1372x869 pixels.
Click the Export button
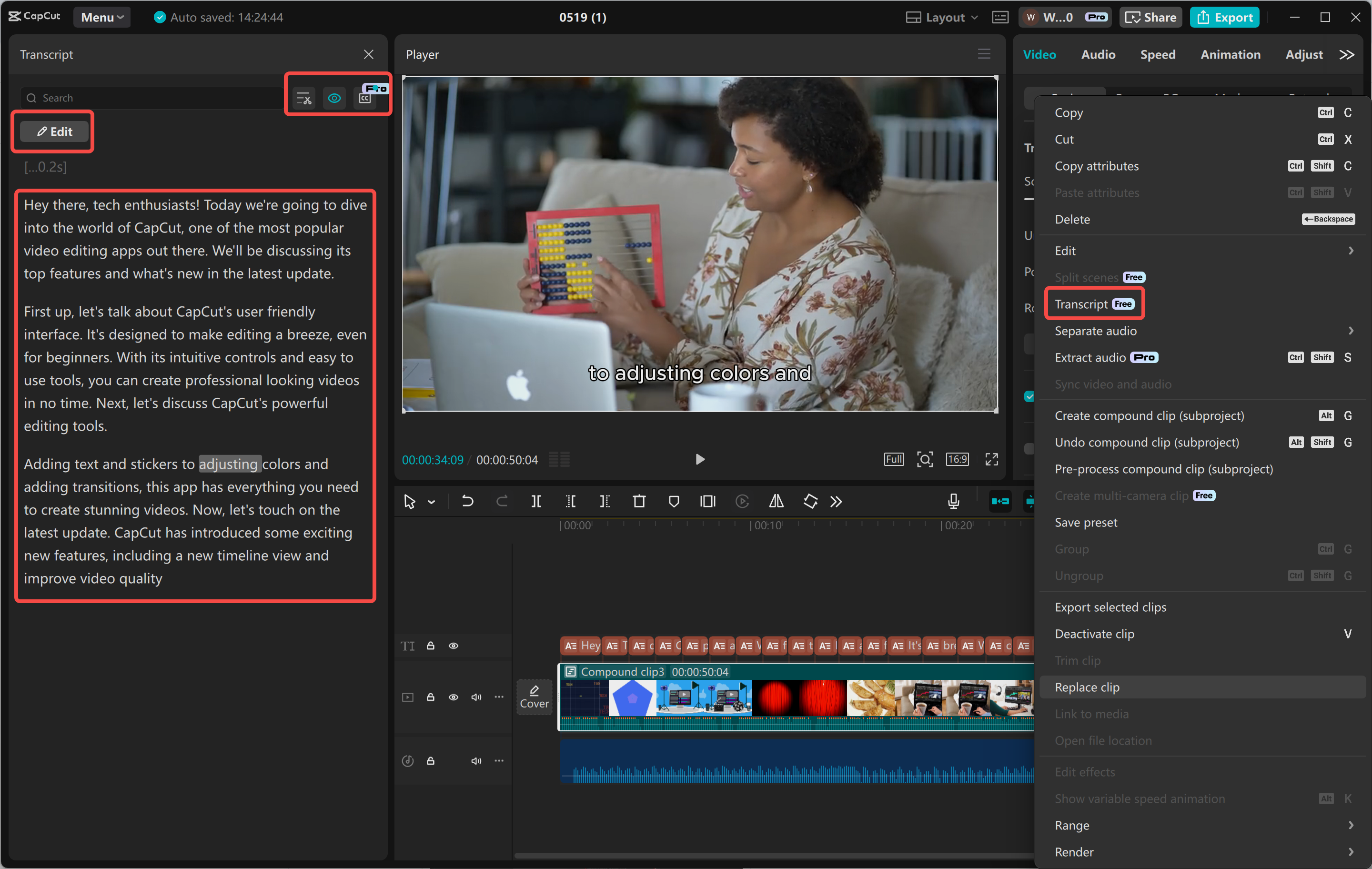[1224, 17]
